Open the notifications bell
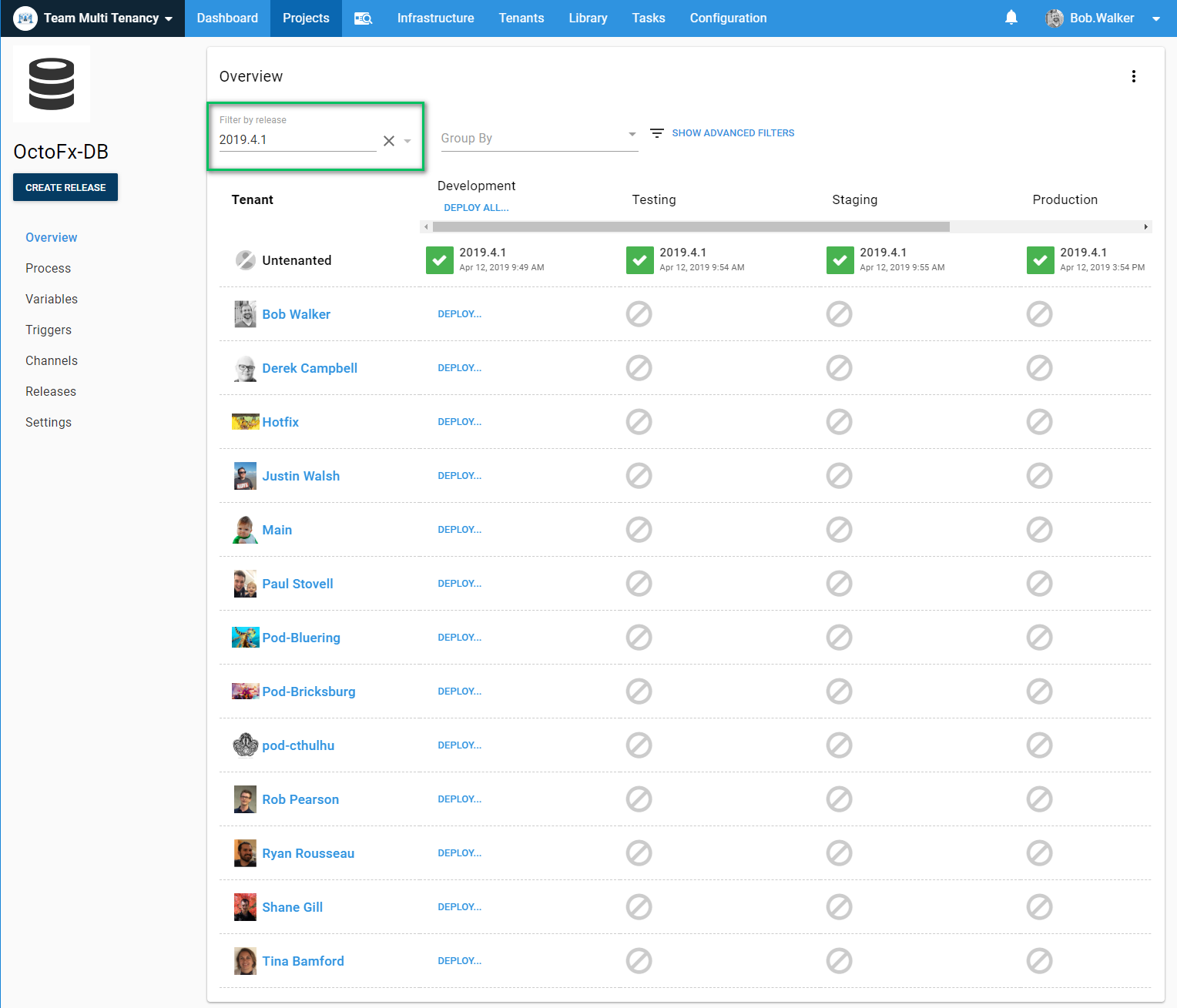This screenshot has height=1008, width=1177. [x=1011, y=18]
